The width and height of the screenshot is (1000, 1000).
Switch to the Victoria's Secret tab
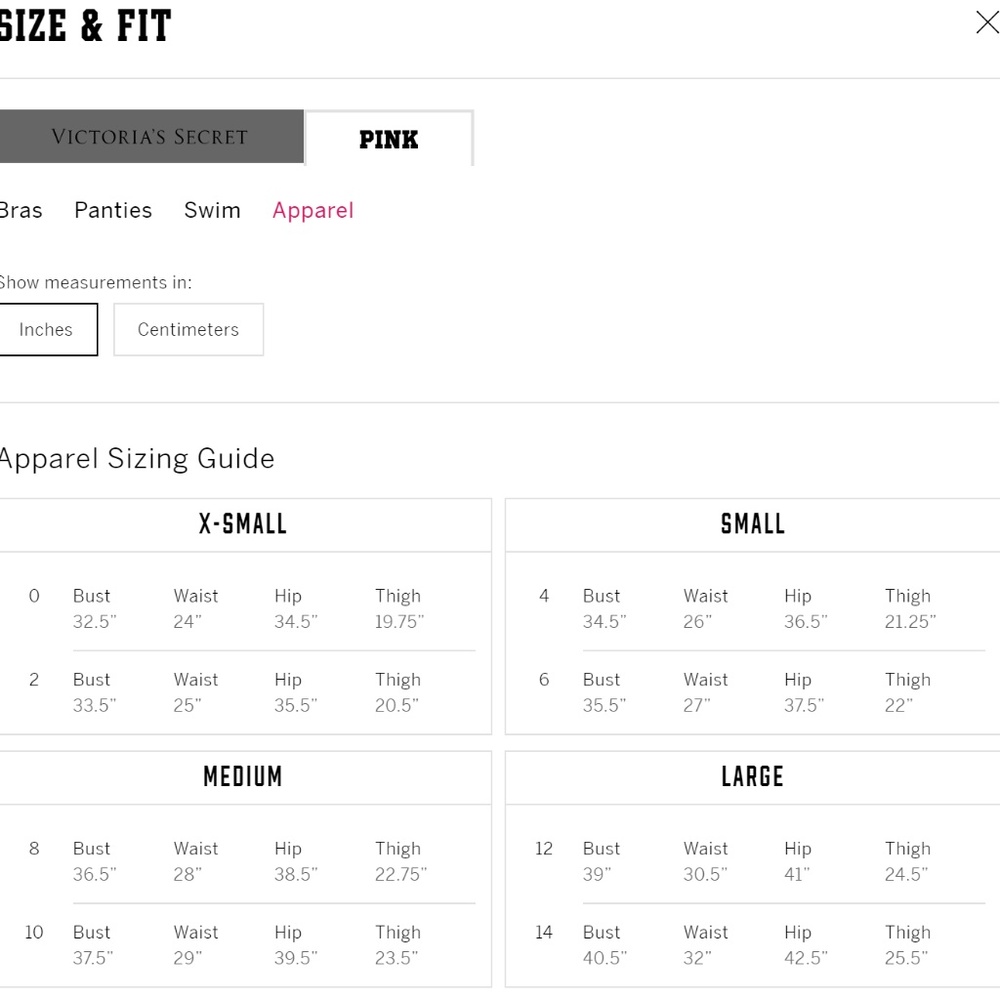pyautogui.click(x=150, y=137)
